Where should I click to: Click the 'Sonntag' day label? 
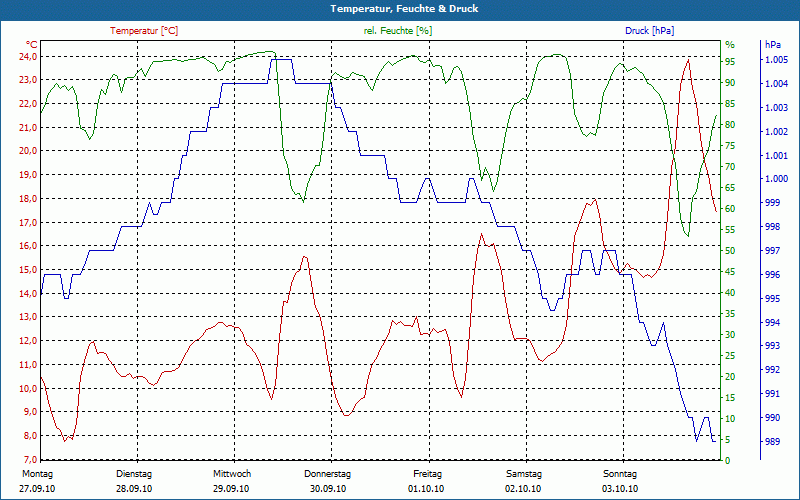click(620, 474)
